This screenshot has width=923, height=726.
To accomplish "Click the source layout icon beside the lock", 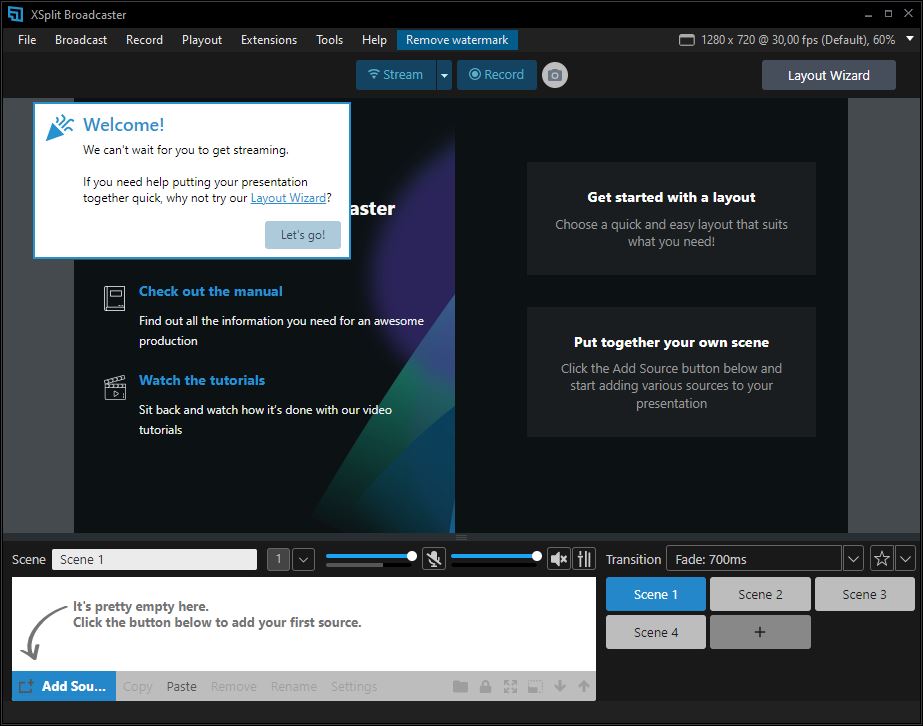I will click(x=534, y=686).
